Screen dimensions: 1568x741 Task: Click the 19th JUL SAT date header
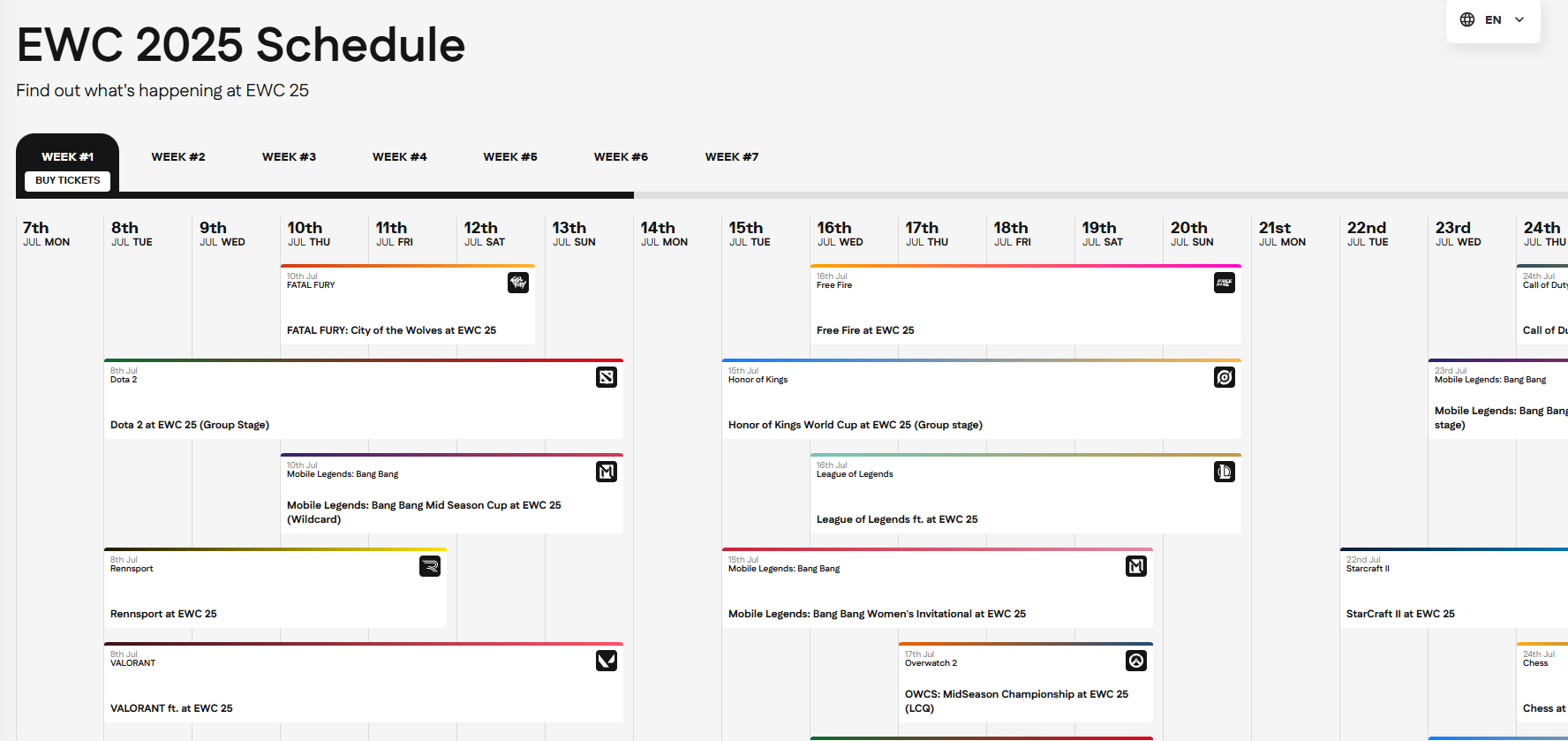pyautogui.click(x=1103, y=234)
